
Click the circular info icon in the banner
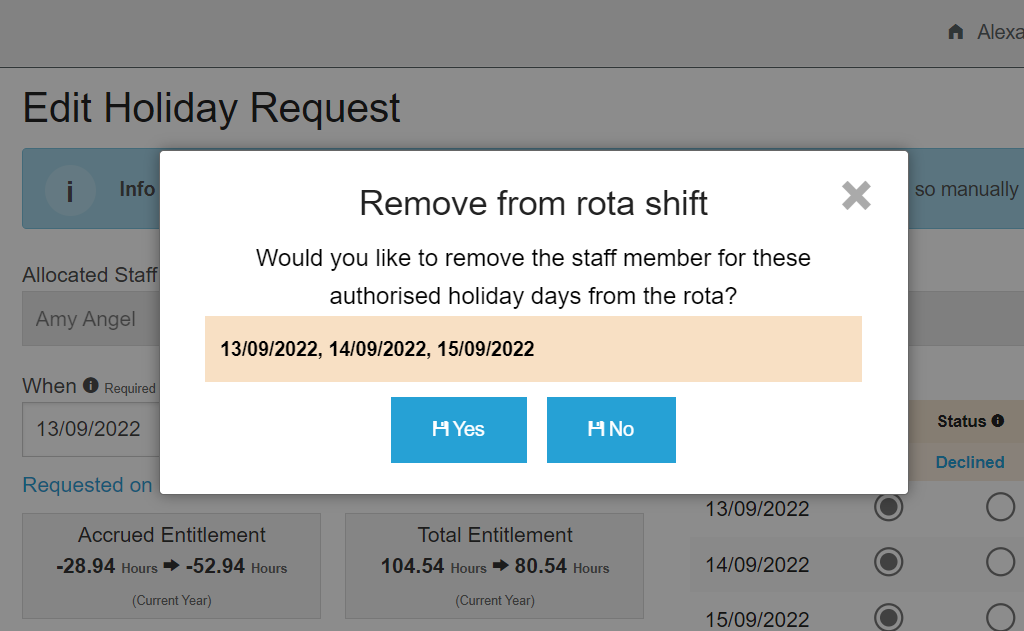(x=70, y=189)
